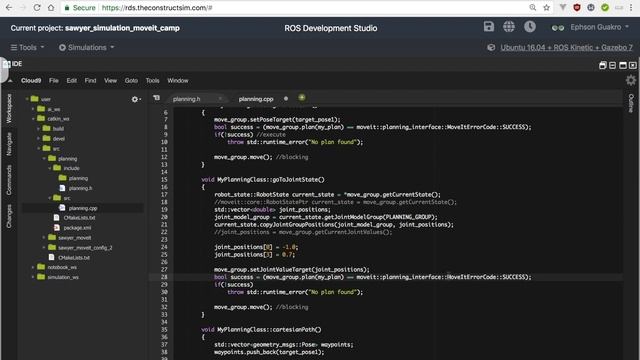The height and width of the screenshot is (360, 640).
Task: Click browser reload button
Action: (37, 7)
